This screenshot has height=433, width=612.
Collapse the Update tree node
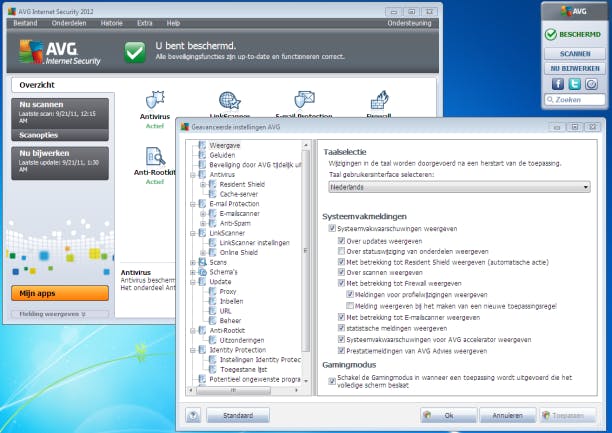coord(193,282)
